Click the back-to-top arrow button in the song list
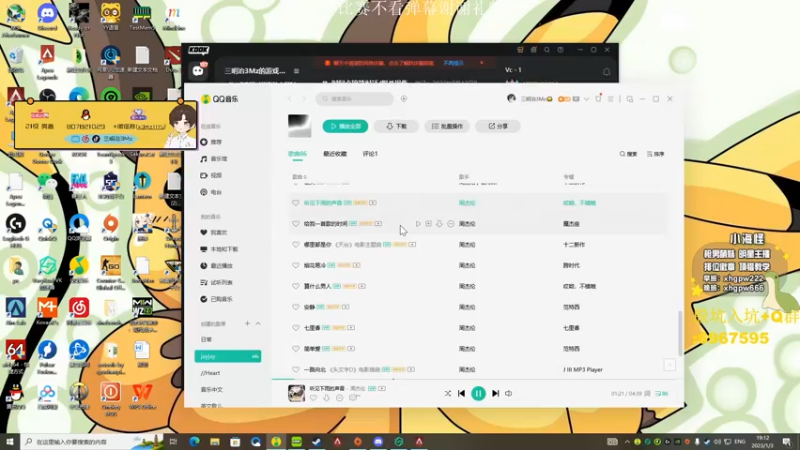Screen dimensions: 800x450 [669, 364]
